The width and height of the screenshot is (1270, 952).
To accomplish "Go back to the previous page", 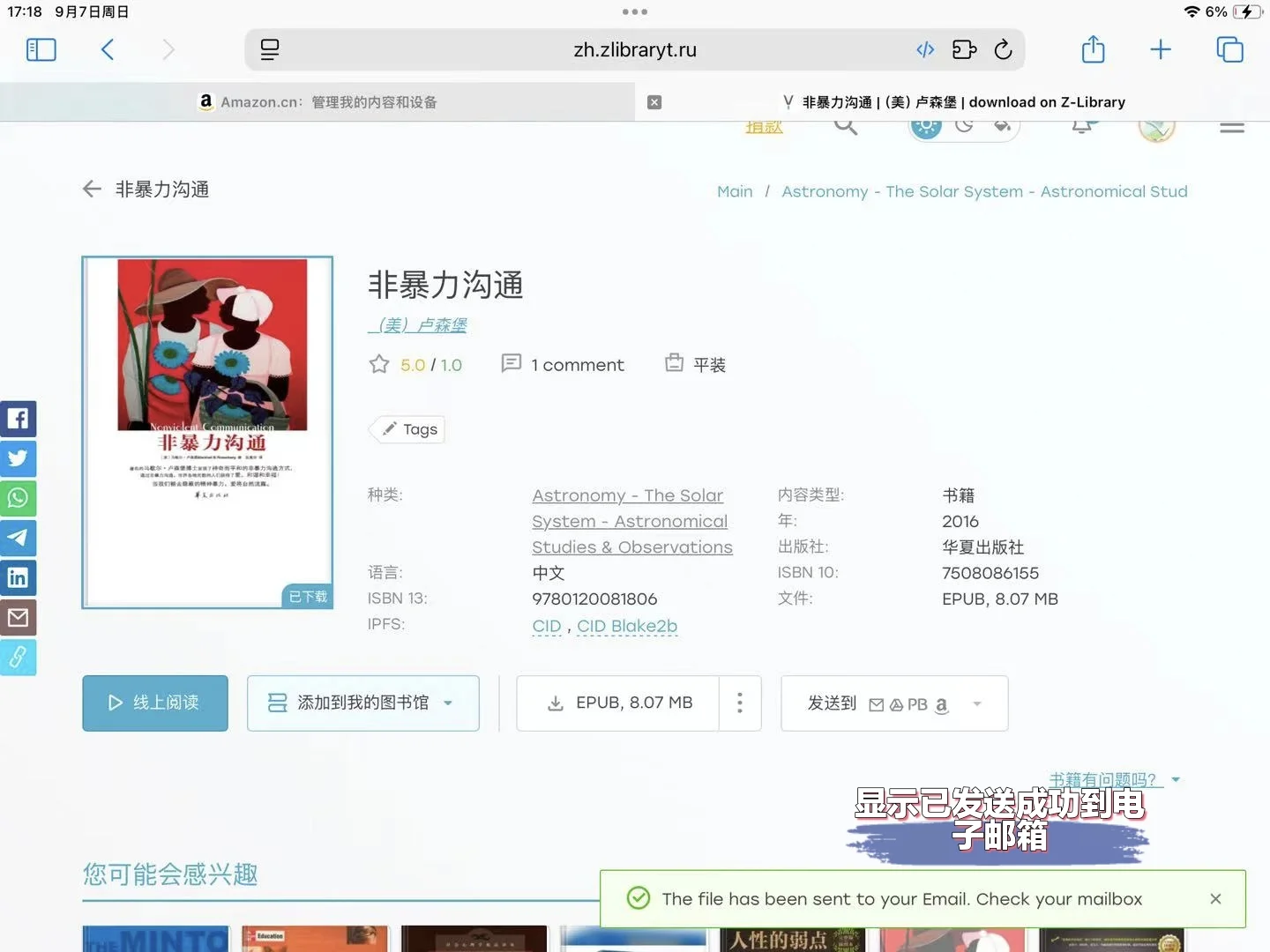I will (108, 49).
